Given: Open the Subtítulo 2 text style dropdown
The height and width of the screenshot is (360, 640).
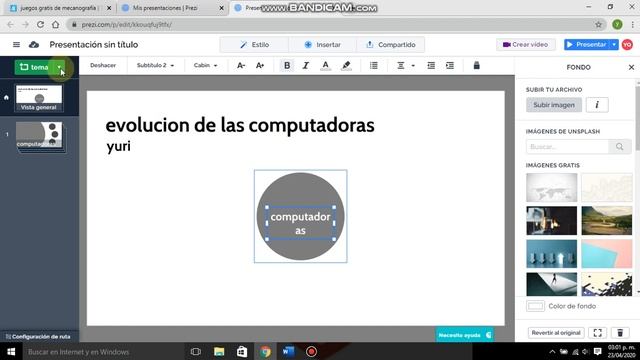Looking at the screenshot, I should pyautogui.click(x=155, y=65).
